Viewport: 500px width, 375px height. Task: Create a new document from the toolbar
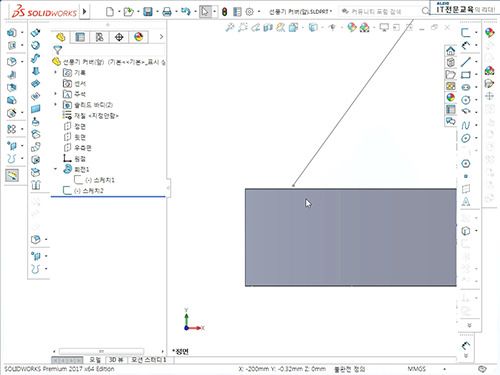[x=110, y=12]
